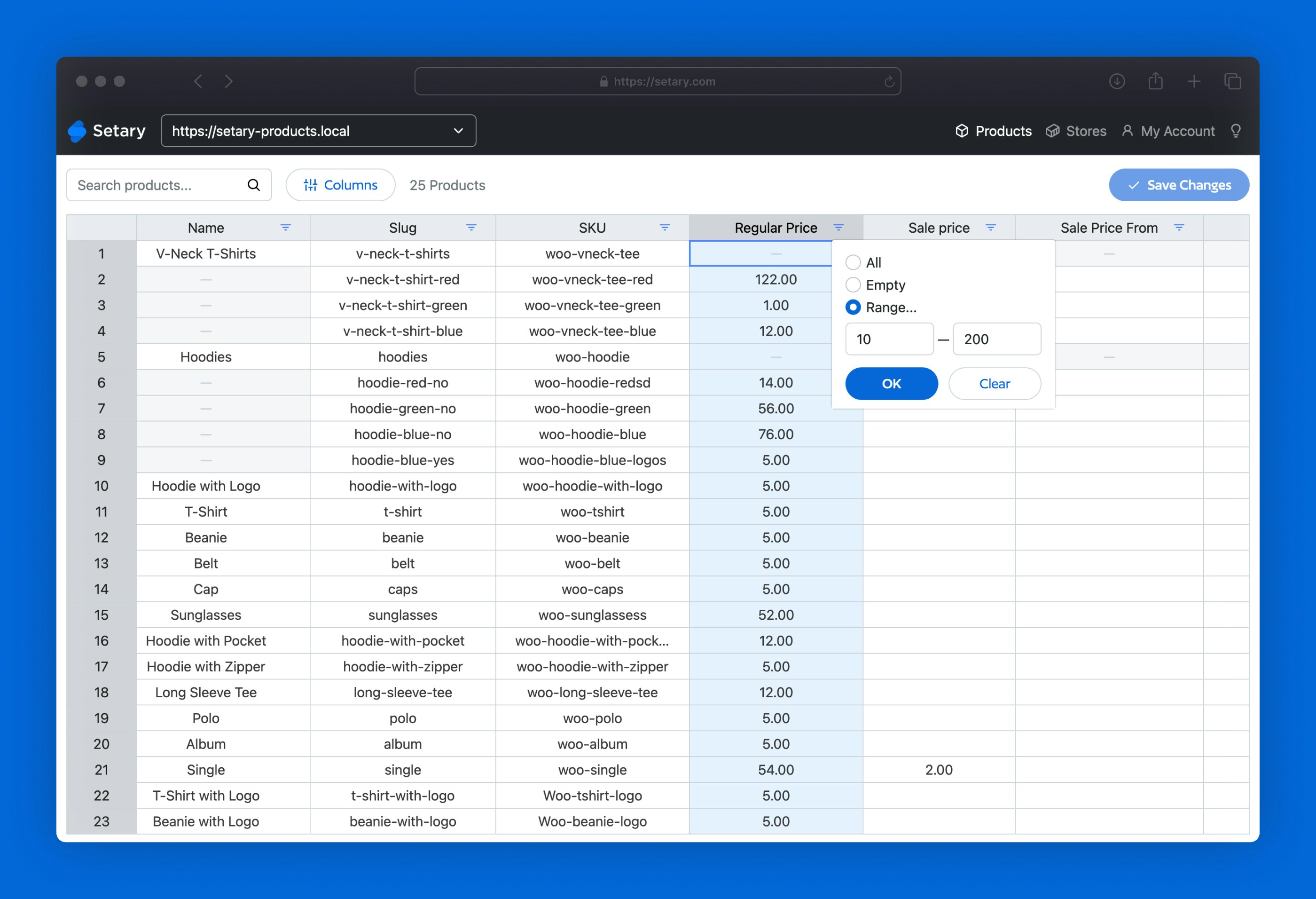
Task: Select the row number 1 header
Action: (102, 254)
